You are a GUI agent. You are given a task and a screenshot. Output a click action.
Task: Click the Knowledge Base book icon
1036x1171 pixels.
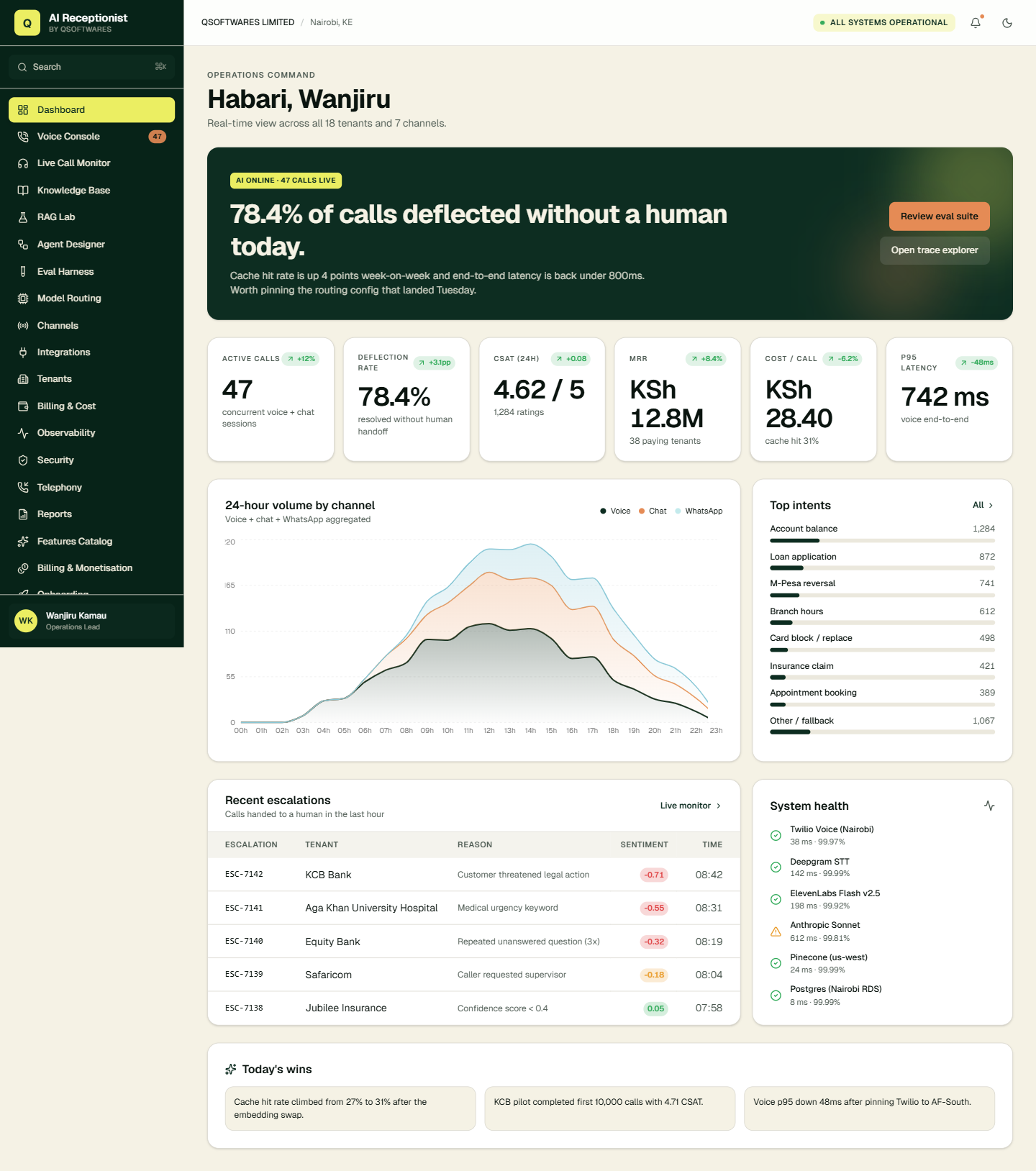pyautogui.click(x=23, y=191)
